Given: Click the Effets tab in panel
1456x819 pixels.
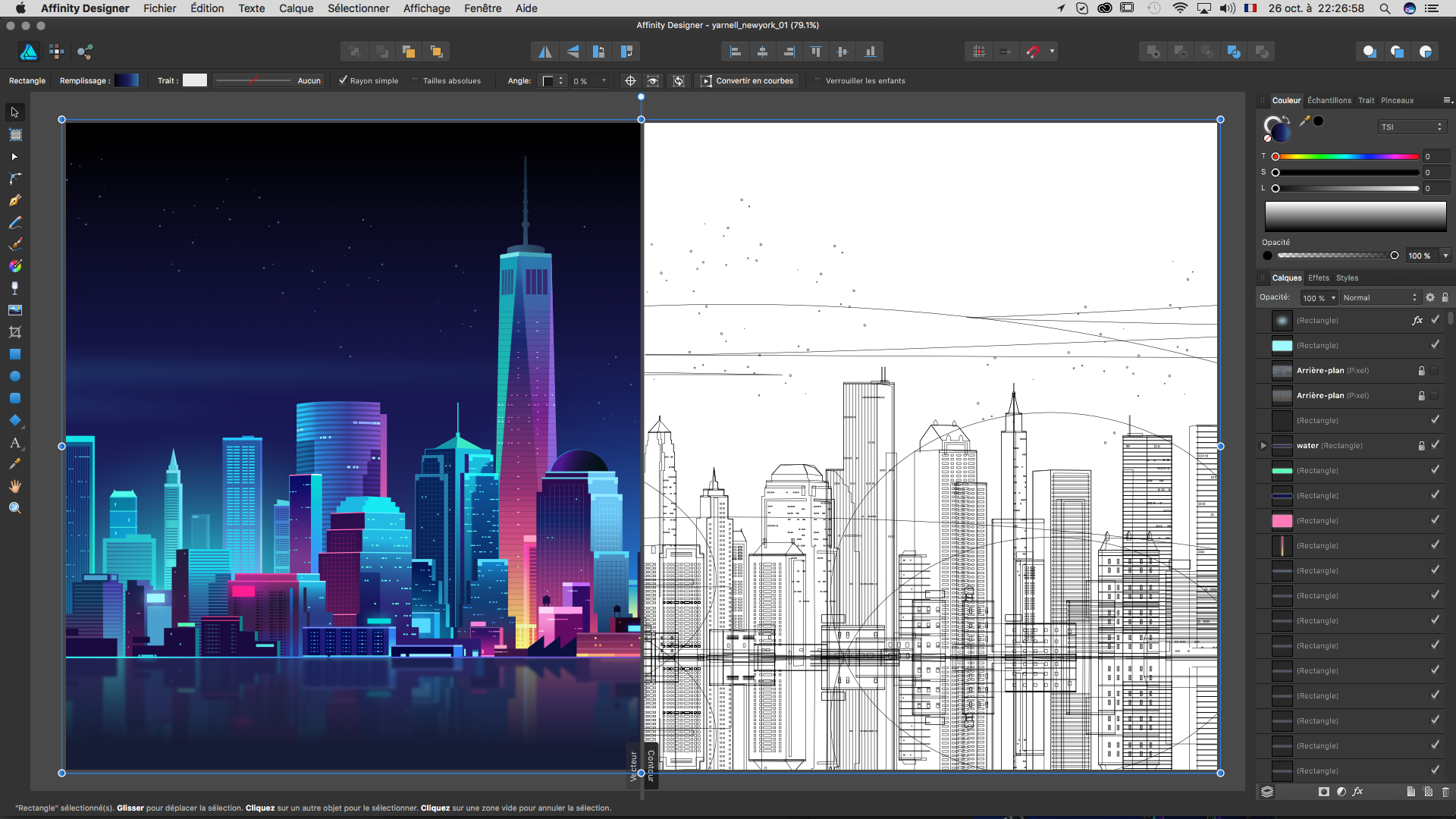Looking at the screenshot, I should click(1318, 277).
